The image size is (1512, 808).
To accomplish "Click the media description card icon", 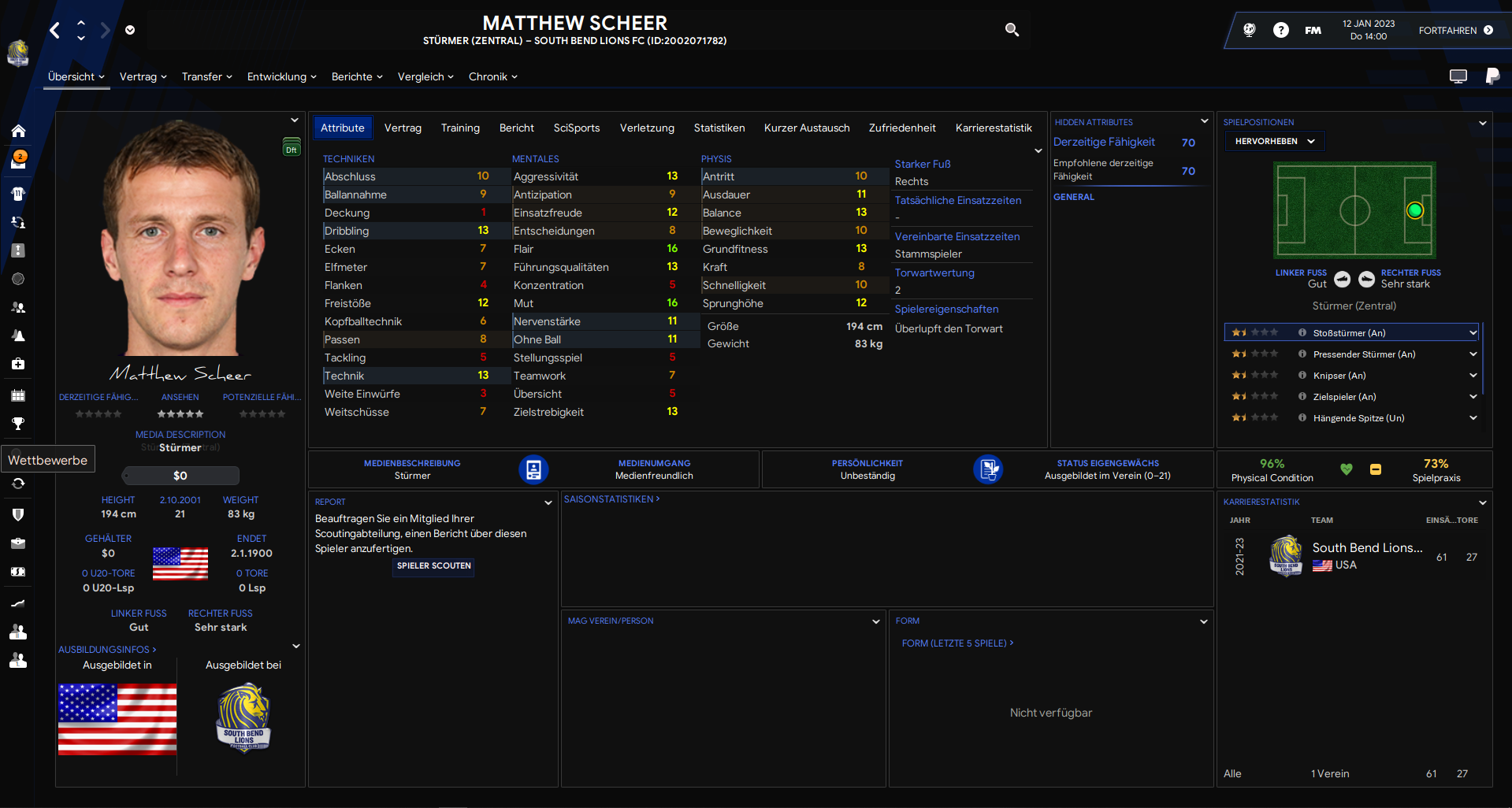I will point(533,469).
